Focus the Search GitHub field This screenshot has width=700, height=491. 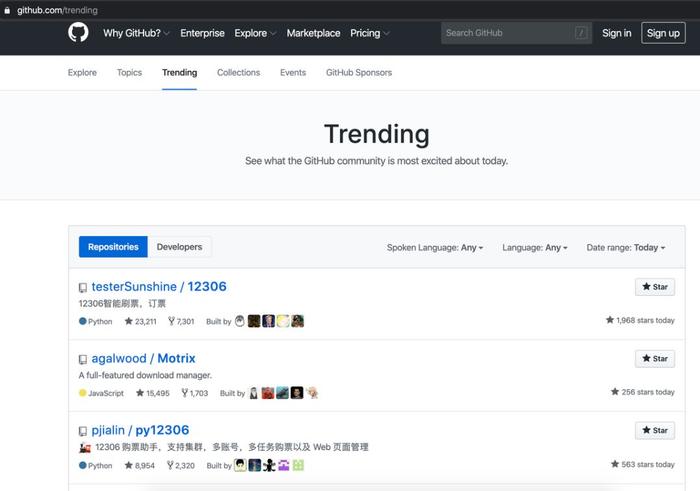pyautogui.click(x=517, y=33)
